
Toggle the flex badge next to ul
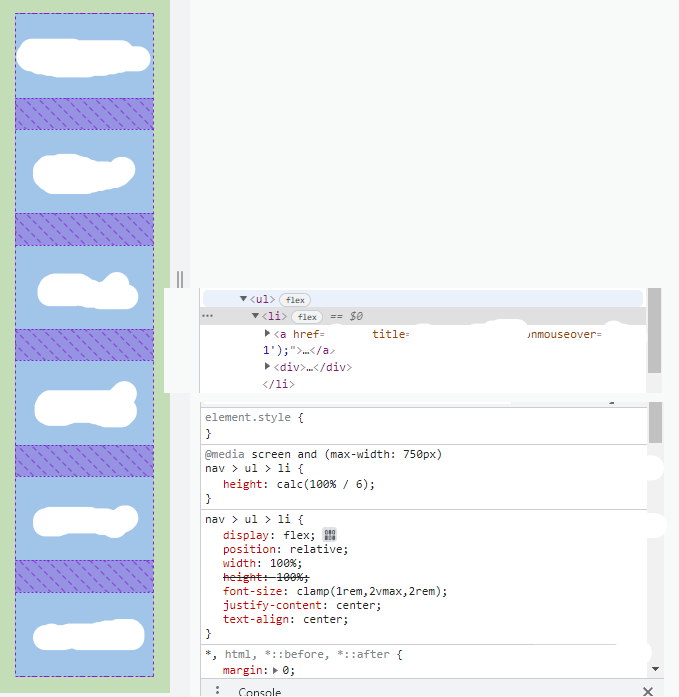[x=295, y=300]
